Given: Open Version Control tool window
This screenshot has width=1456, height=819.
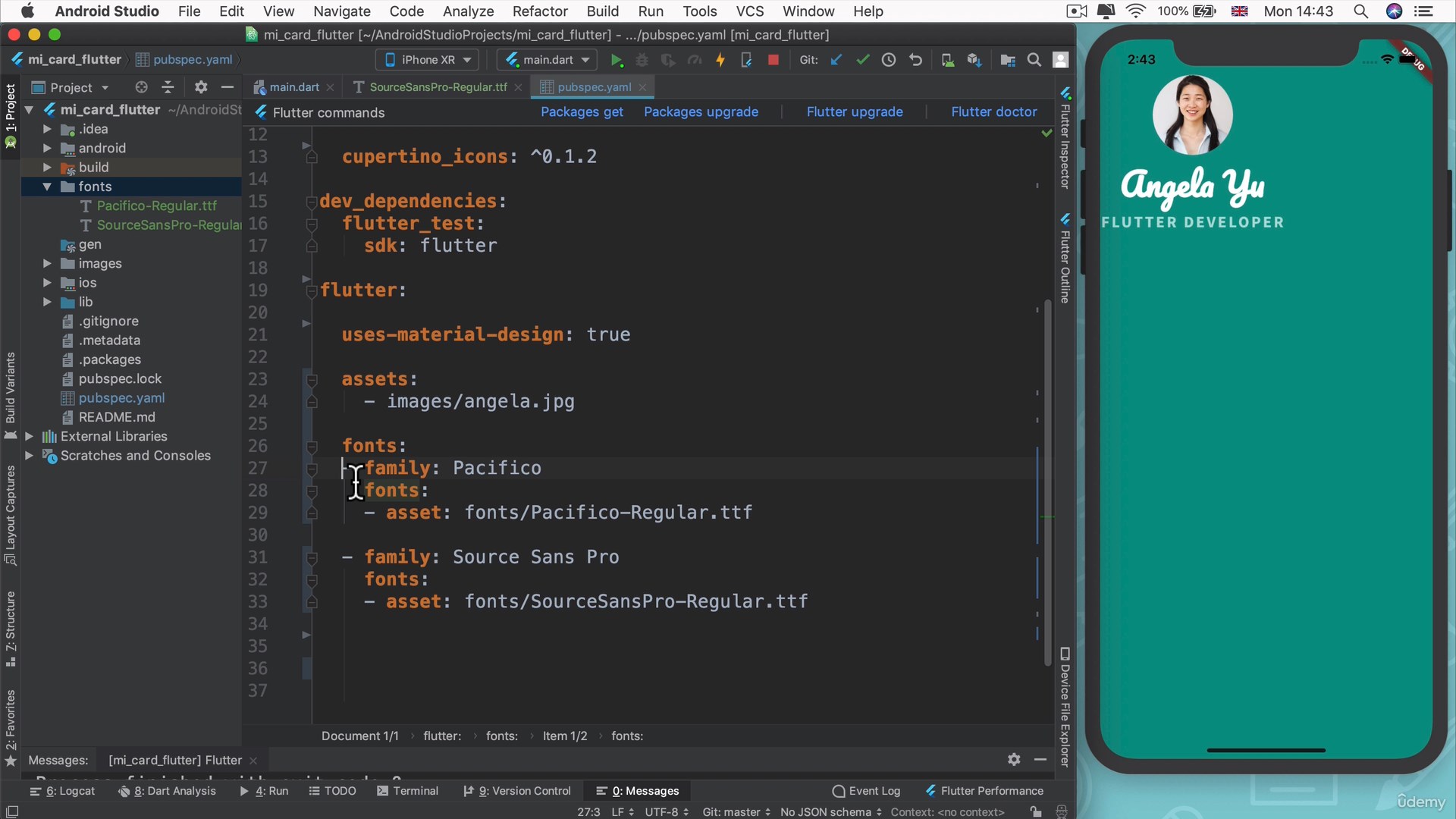Looking at the screenshot, I should tap(517, 791).
